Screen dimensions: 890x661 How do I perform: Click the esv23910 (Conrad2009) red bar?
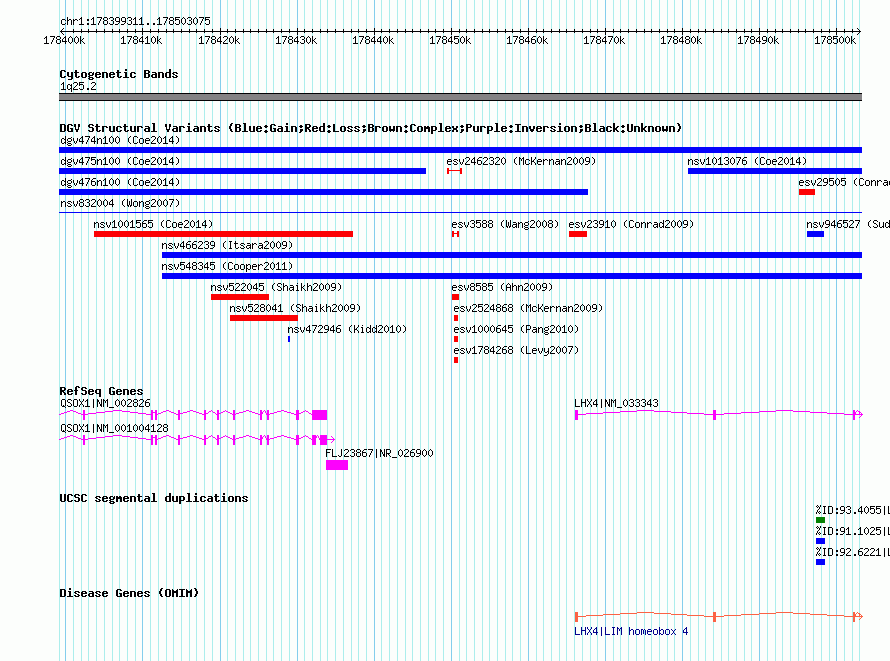click(x=578, y=234)
